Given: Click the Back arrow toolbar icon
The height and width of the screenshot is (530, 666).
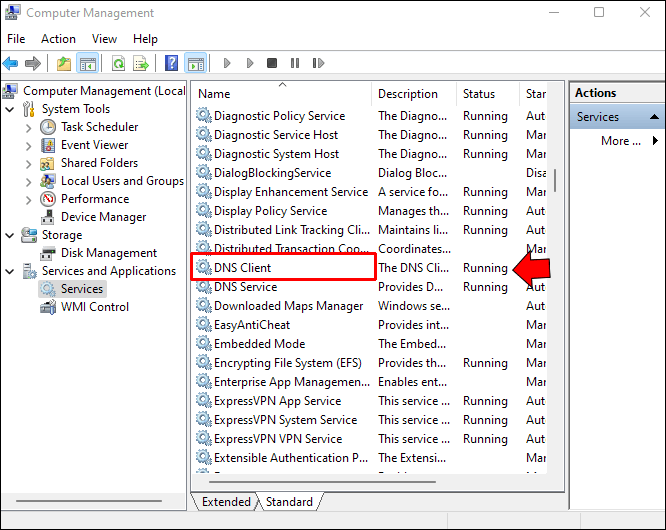Looking at the screenshot, I should click(12, 64).
